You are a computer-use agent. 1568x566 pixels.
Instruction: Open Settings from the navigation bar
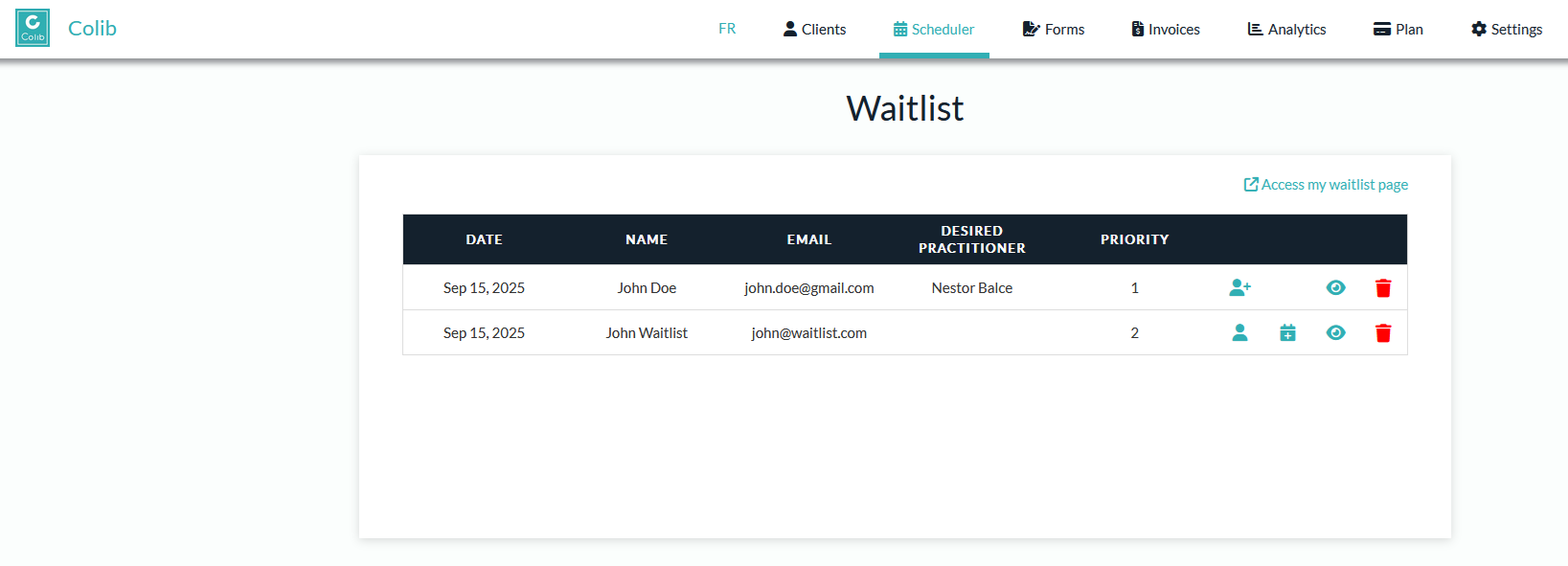click(1507, 29)
